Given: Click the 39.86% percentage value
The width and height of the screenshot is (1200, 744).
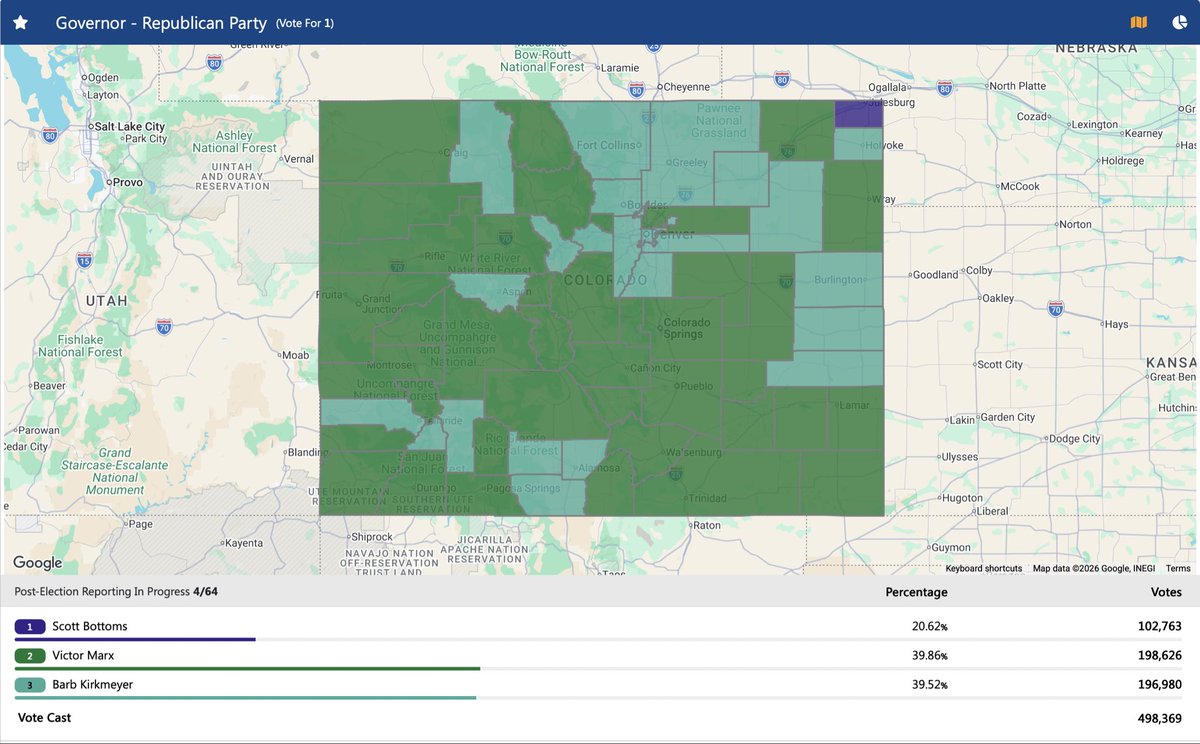Looking at the screenshot, I should (930, 656).
